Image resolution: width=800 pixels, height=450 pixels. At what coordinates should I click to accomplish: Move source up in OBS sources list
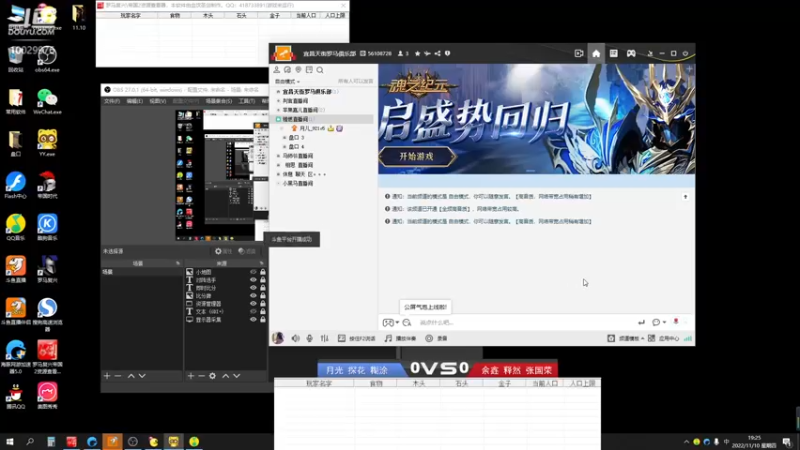226,376
